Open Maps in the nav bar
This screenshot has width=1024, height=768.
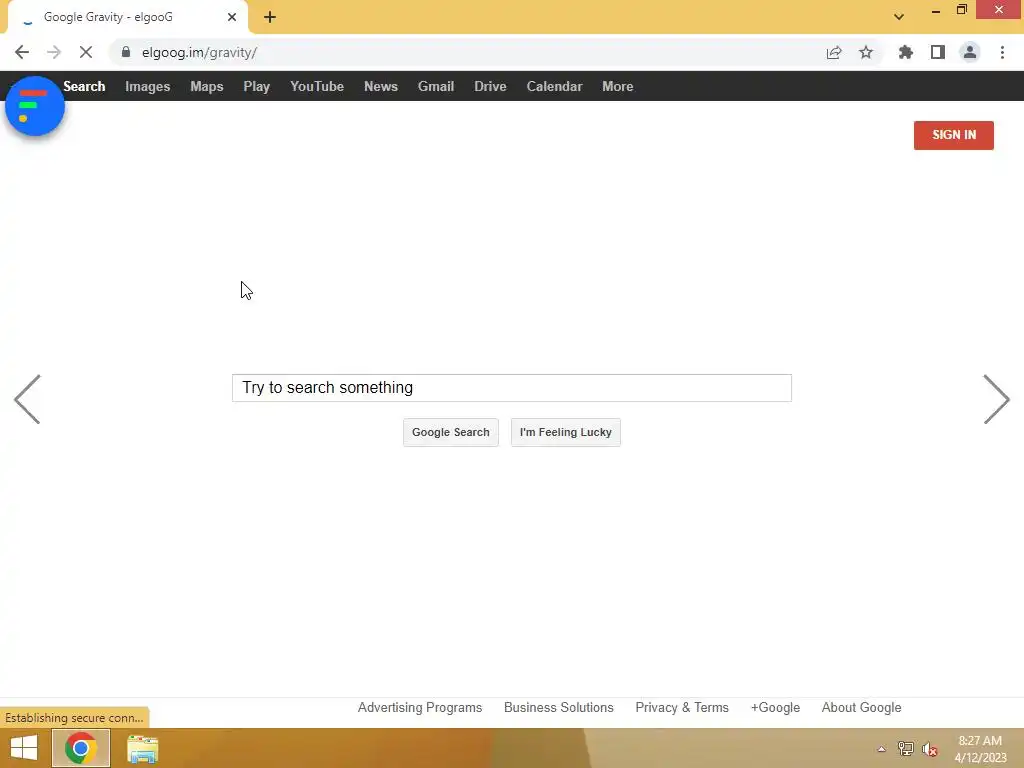point(206,86)
